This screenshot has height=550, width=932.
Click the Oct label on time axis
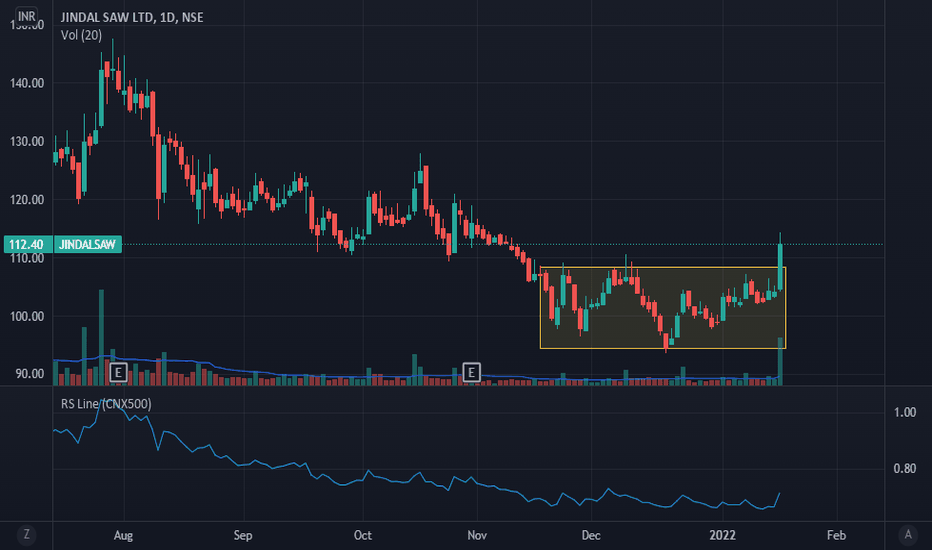point(363,535)
